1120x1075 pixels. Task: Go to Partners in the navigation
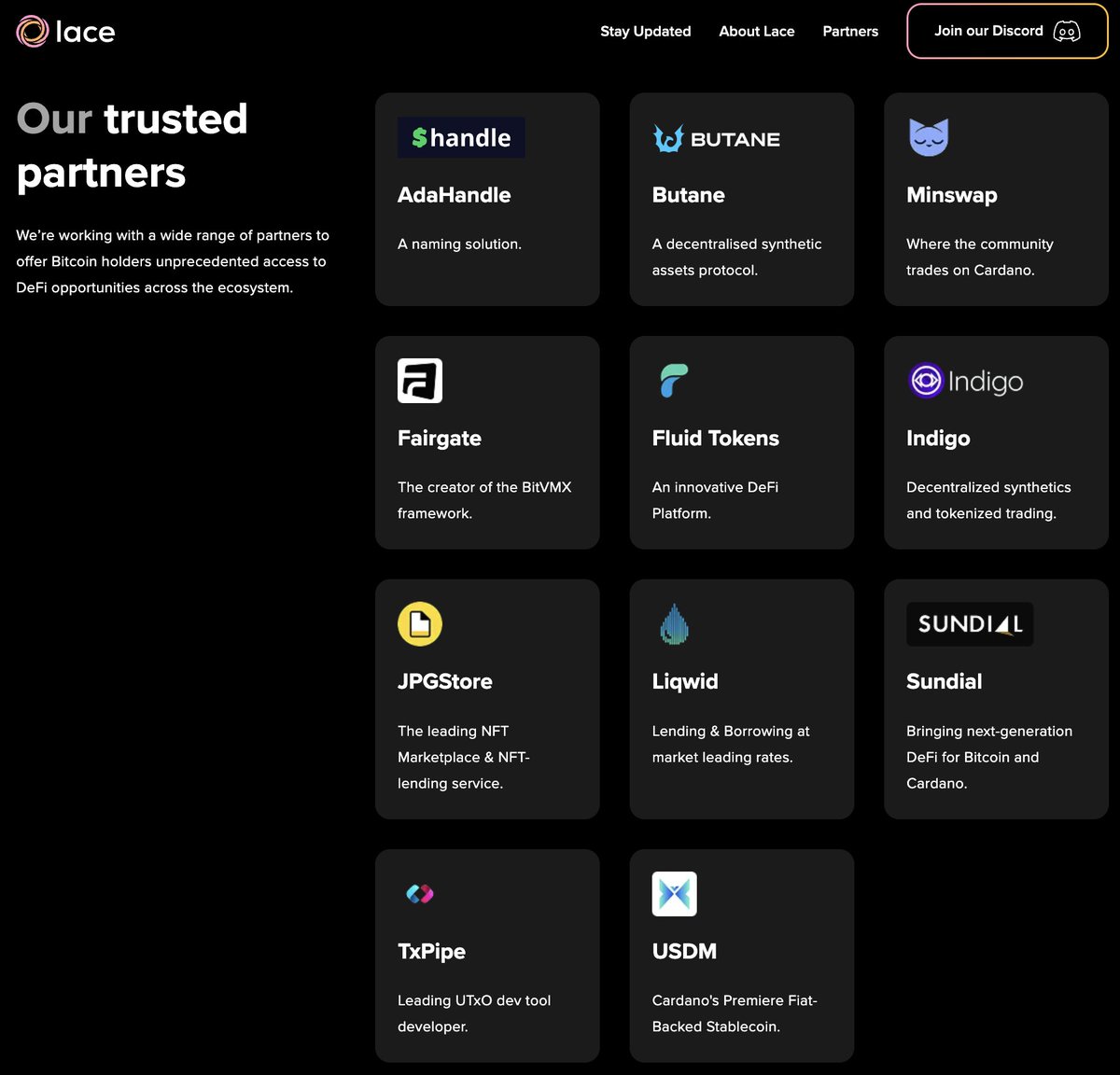pos(850,32)
